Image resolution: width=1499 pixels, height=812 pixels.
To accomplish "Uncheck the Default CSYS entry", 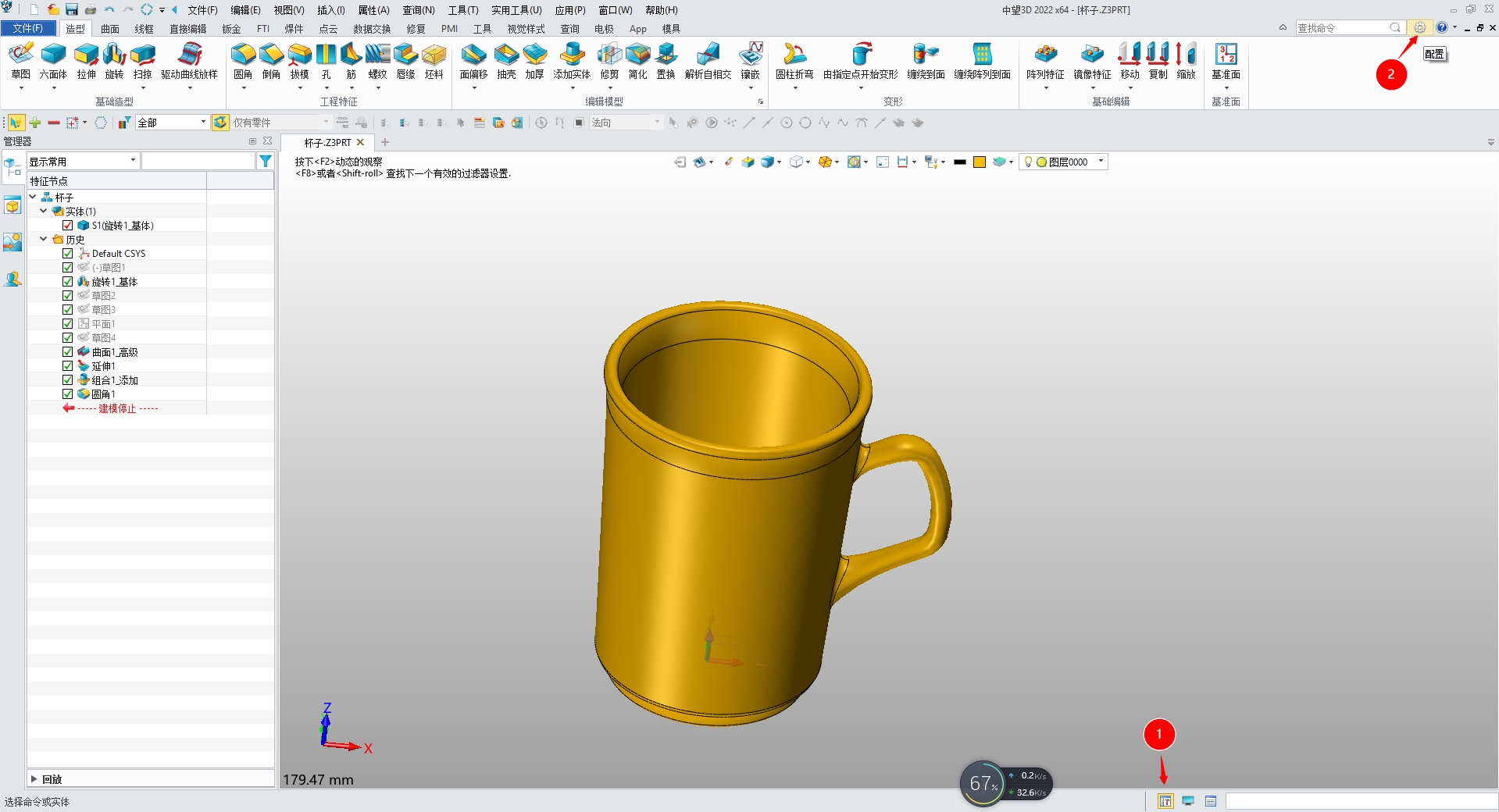I will click(x=67, y=253).
